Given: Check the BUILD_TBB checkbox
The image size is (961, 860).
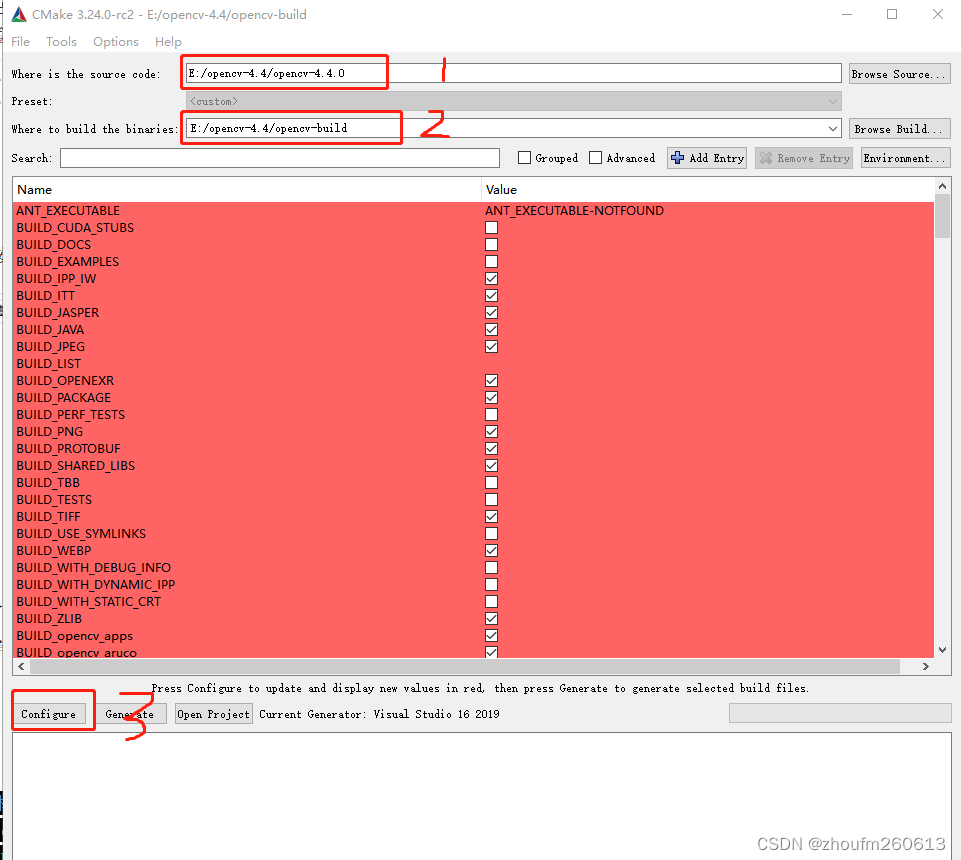Looking at the screenshot, I should coord(492,482).
